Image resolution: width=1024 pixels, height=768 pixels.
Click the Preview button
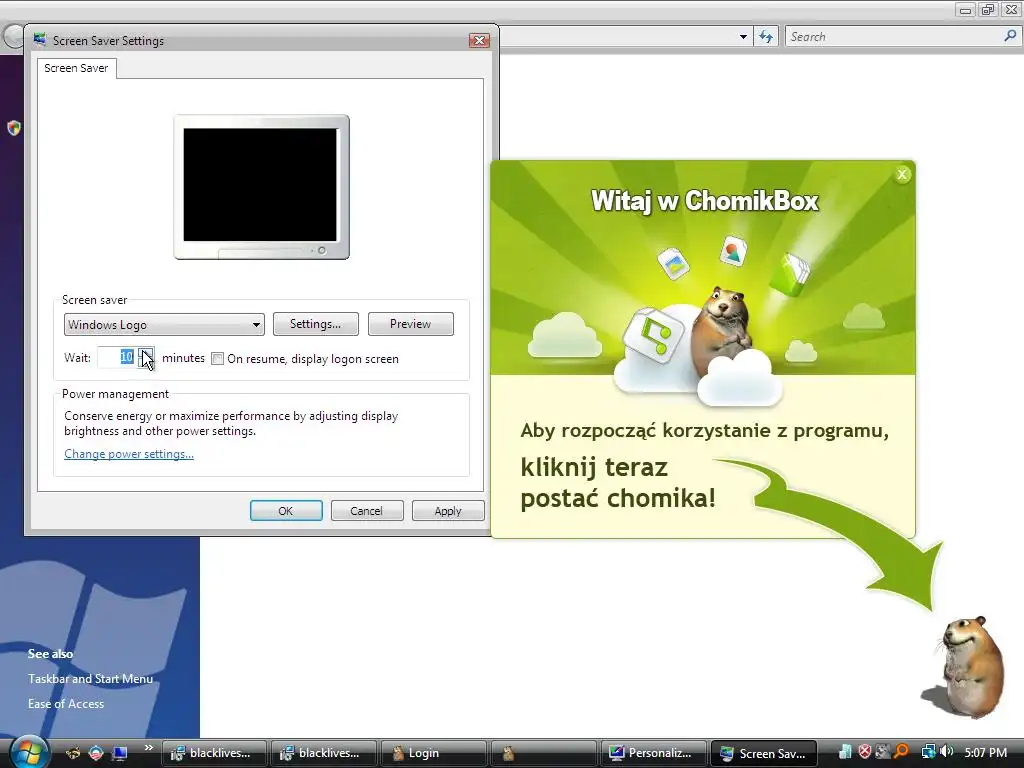(410, 324)
